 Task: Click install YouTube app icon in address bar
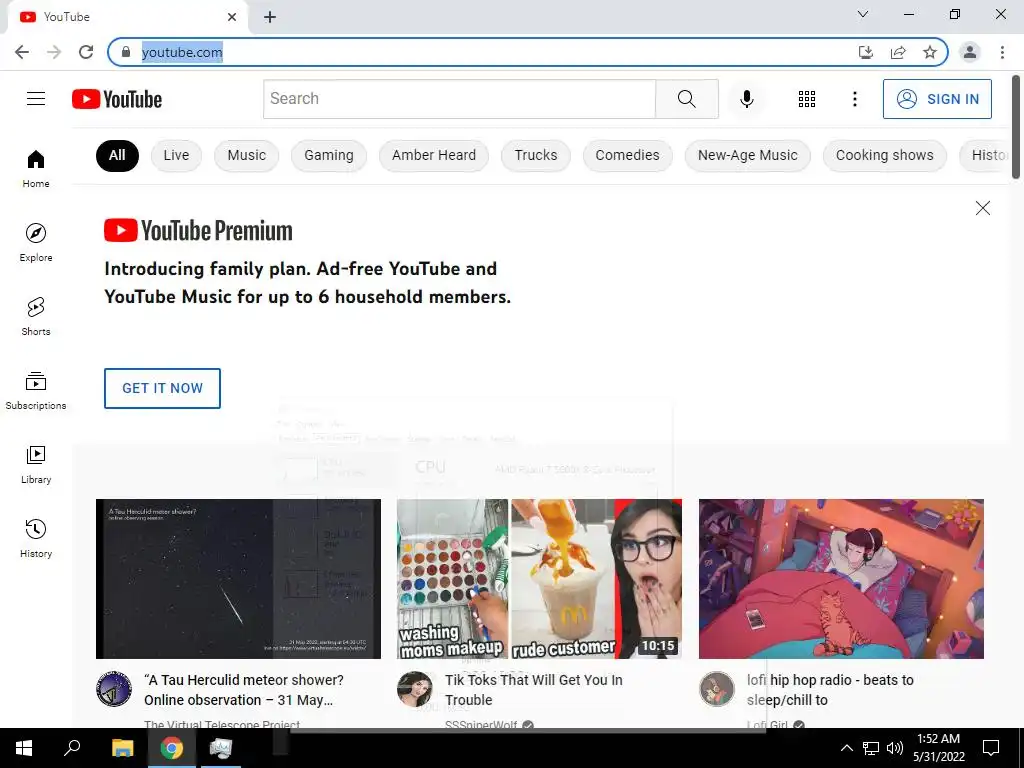[x=866, y=52]
